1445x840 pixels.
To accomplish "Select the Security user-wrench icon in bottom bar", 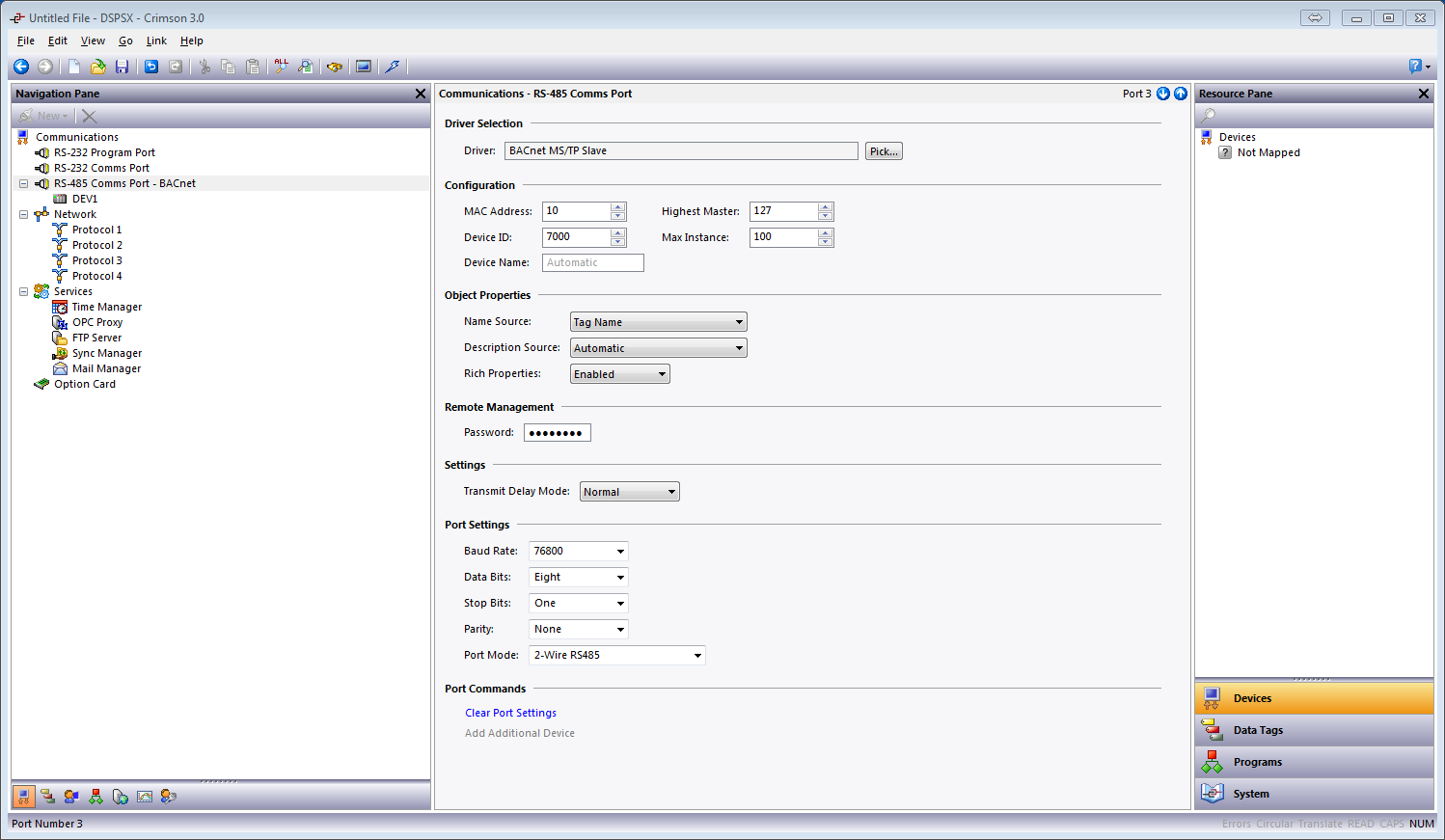I will [169, 797].
